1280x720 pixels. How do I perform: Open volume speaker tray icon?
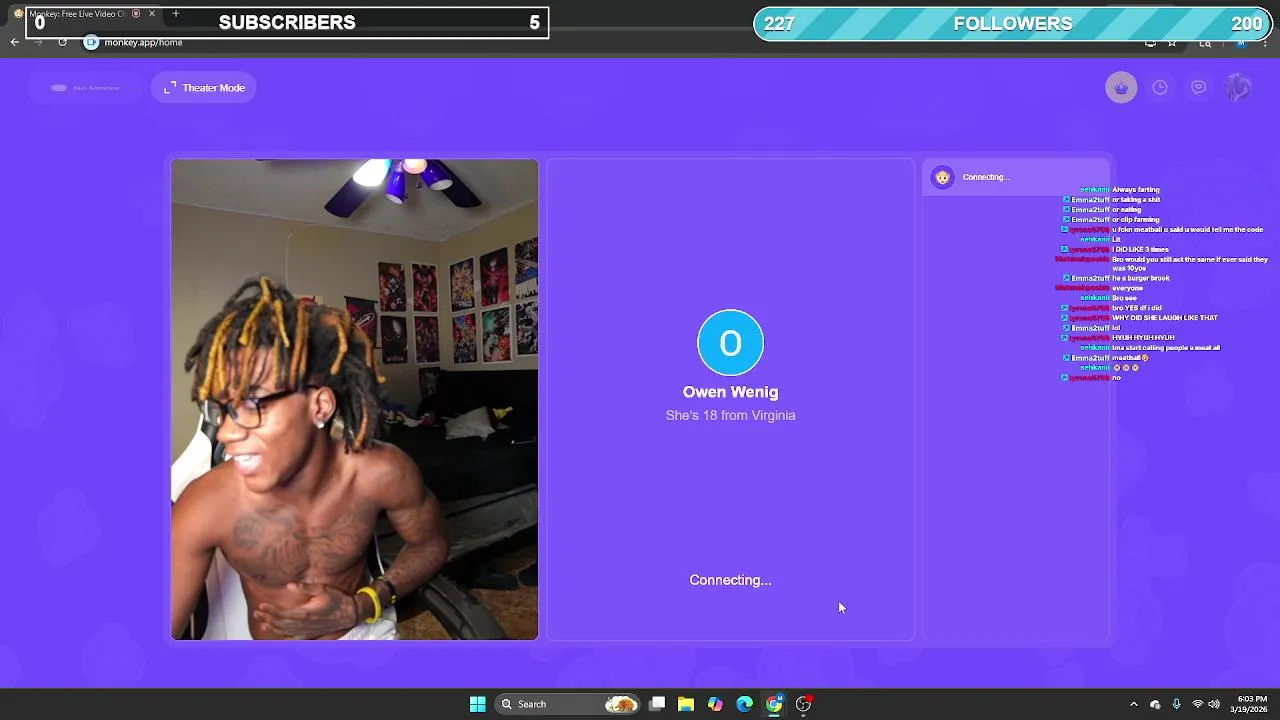coord(1214,704)
